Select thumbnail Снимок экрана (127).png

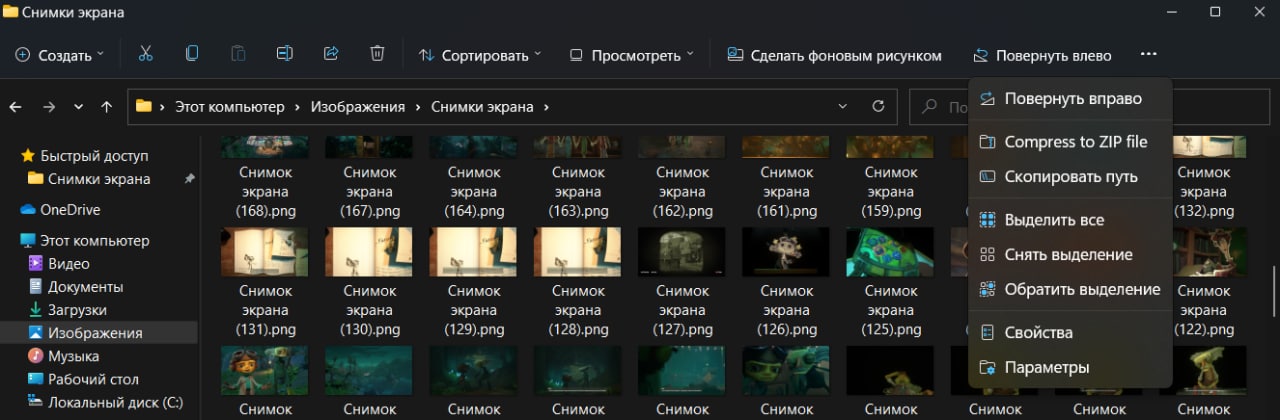682,251
